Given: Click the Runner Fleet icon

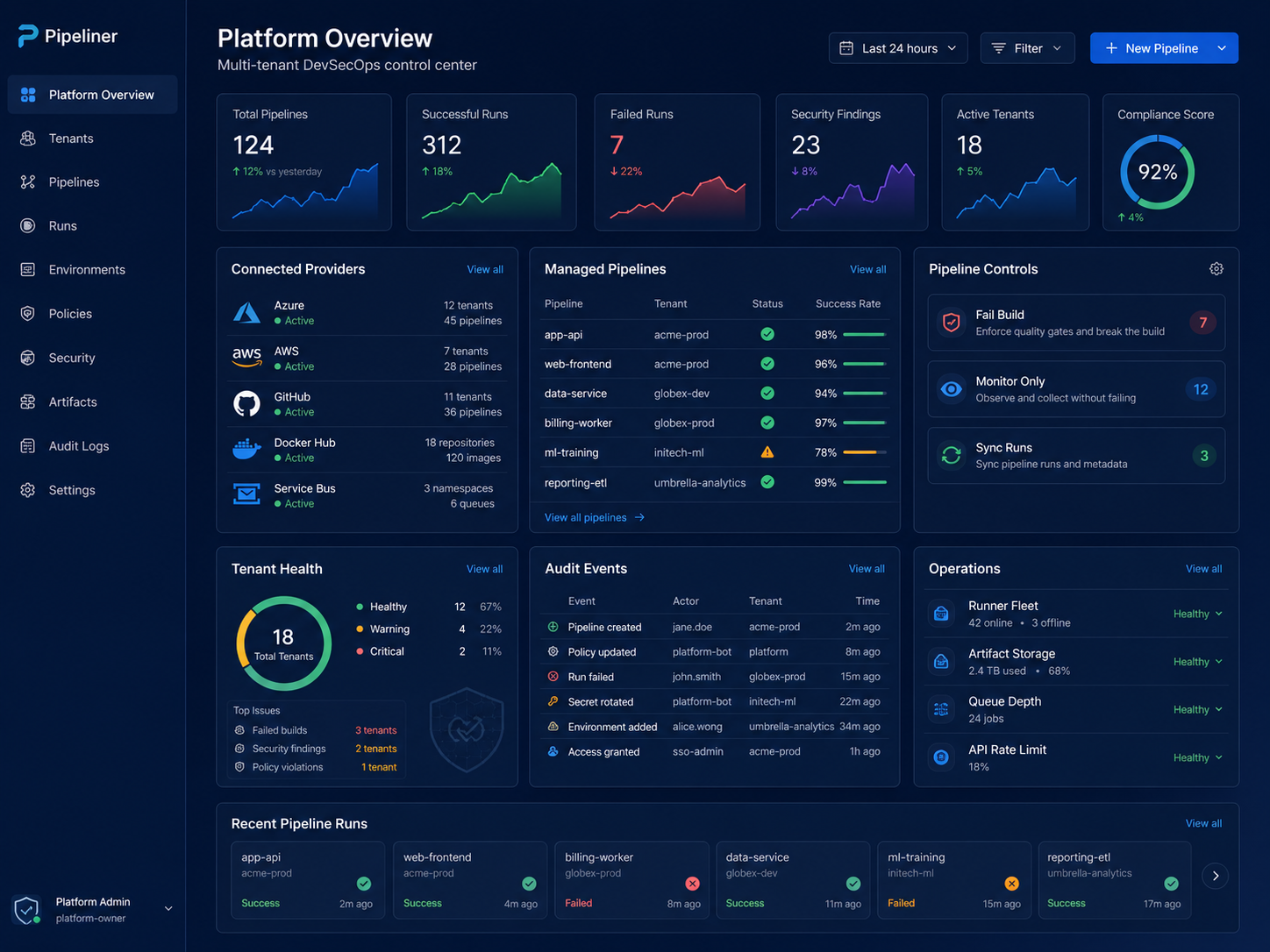Looking at the screenshot, I should [941, 614].
